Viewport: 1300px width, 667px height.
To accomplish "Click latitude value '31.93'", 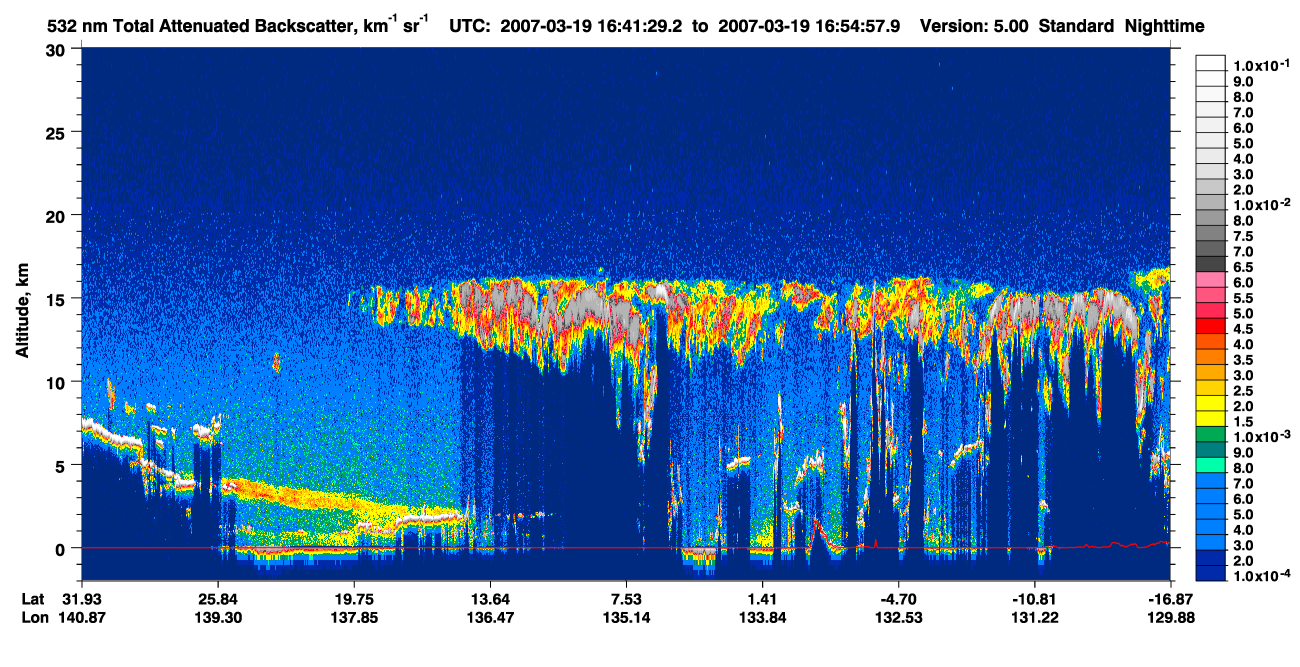I will tap(81, 599).
